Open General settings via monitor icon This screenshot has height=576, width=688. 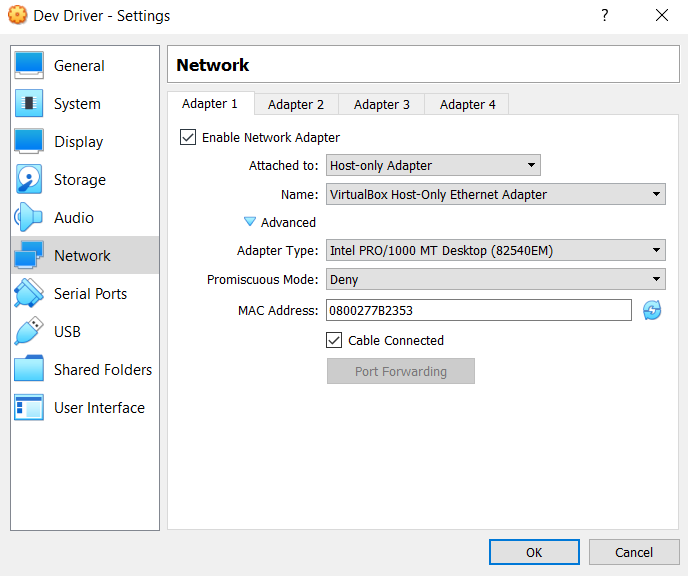(x=29, y=65)
